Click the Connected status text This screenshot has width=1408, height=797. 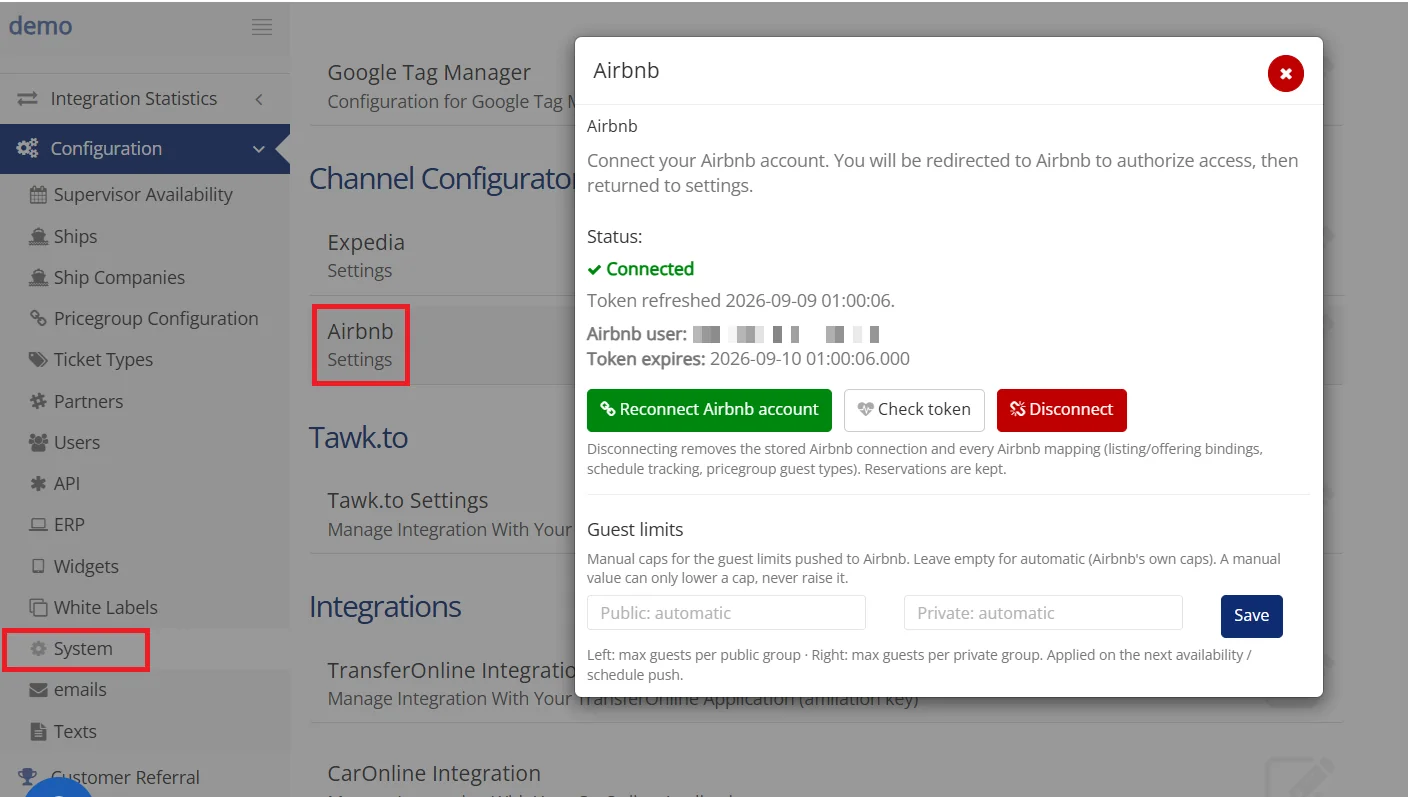[x=650, y=269]
